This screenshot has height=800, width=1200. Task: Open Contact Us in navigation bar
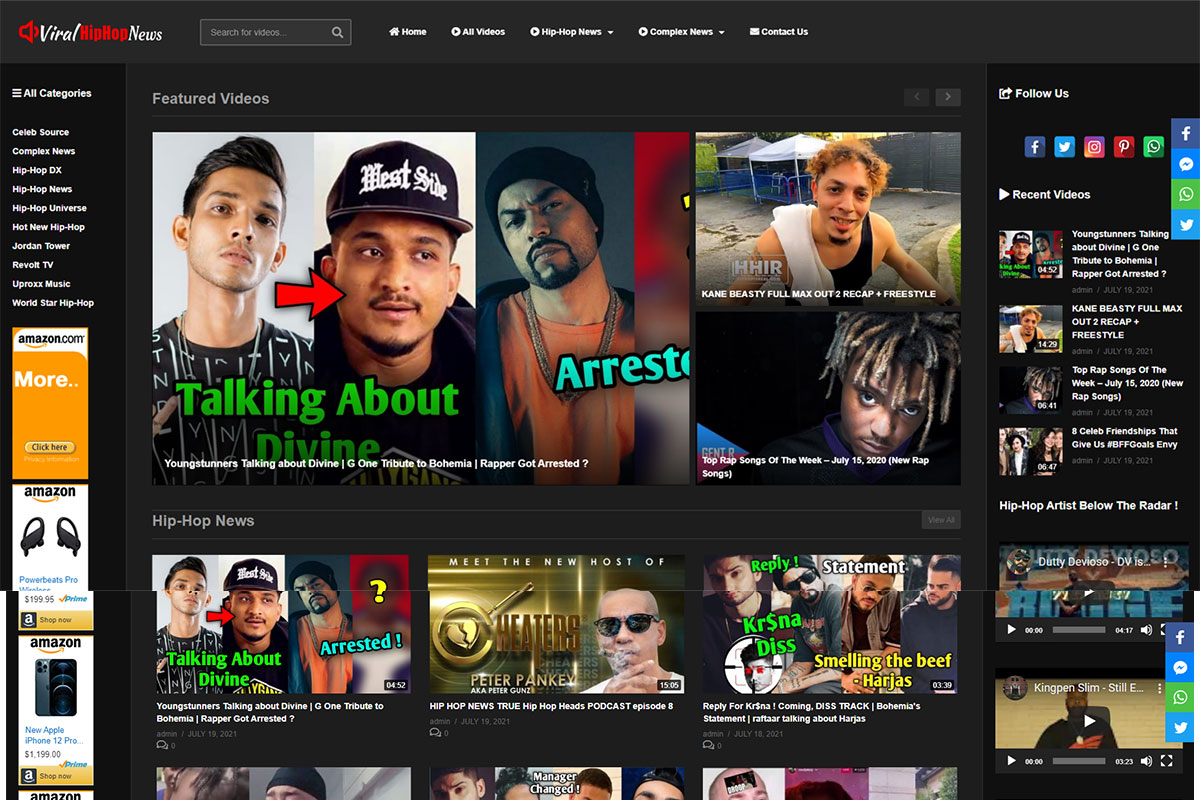pyautogui.click(x=779, y=32)
